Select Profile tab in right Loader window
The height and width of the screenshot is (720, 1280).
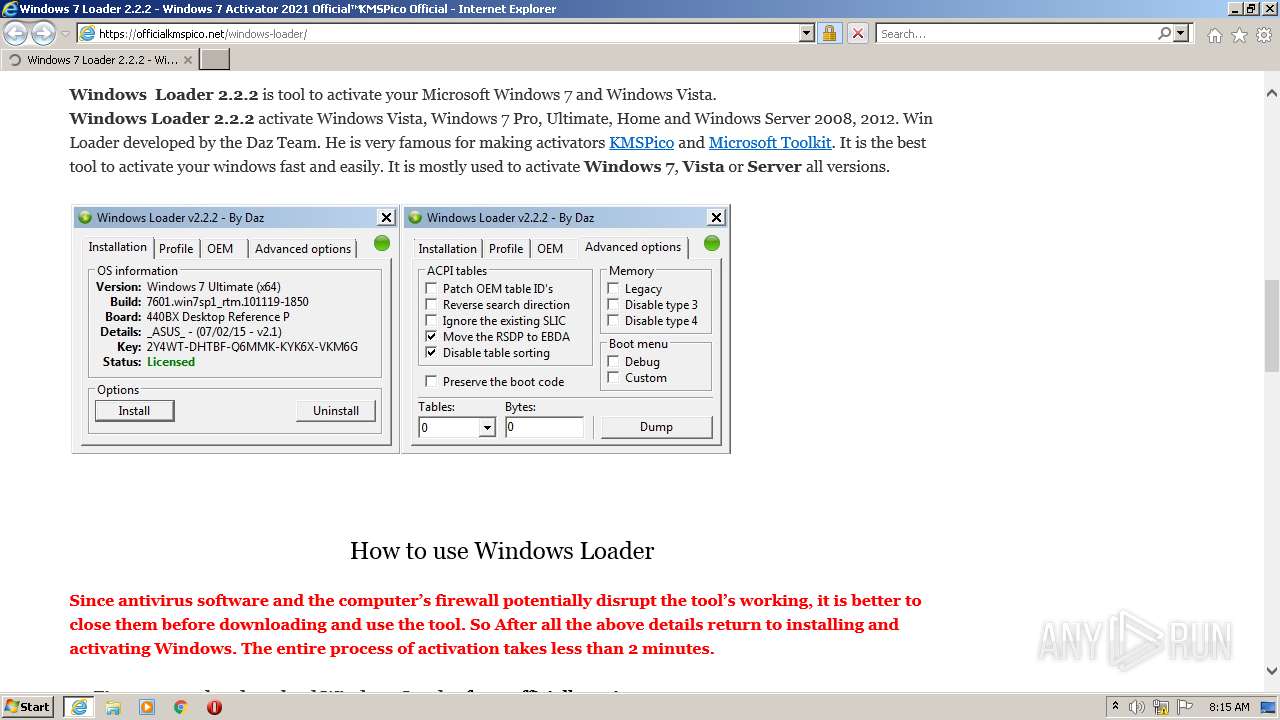pos(506,249)
